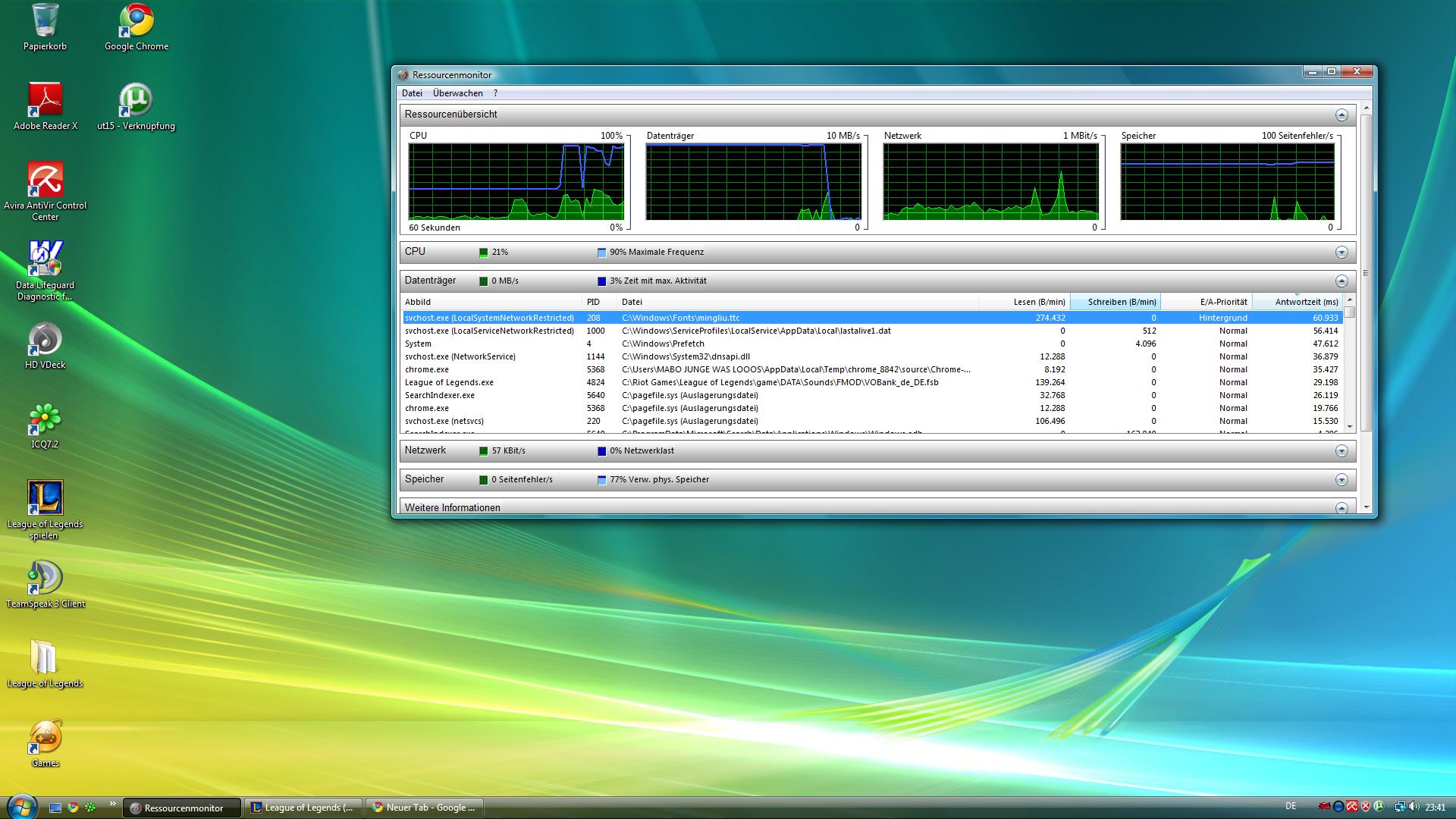
Task: Select the TeamSpeak 3 Client icon
Action: (x=45, y=585)
